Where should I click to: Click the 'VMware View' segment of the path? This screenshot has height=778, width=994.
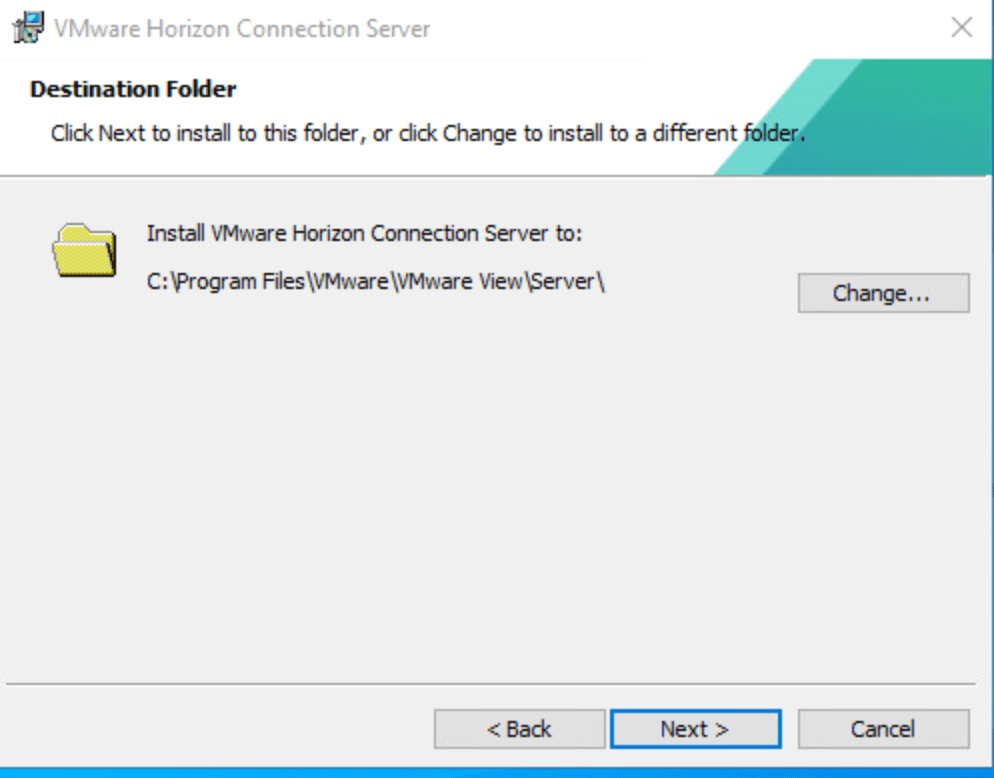(458, 282)
